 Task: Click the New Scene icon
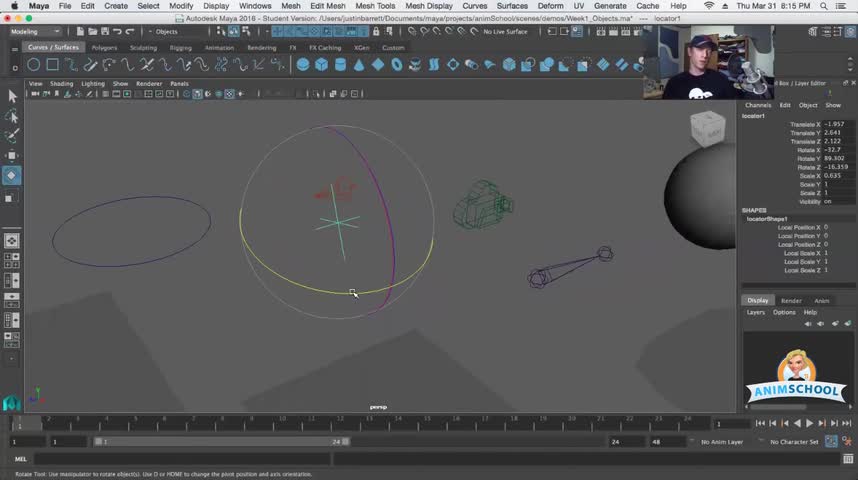pyautogui.click(x=80, y=32)
